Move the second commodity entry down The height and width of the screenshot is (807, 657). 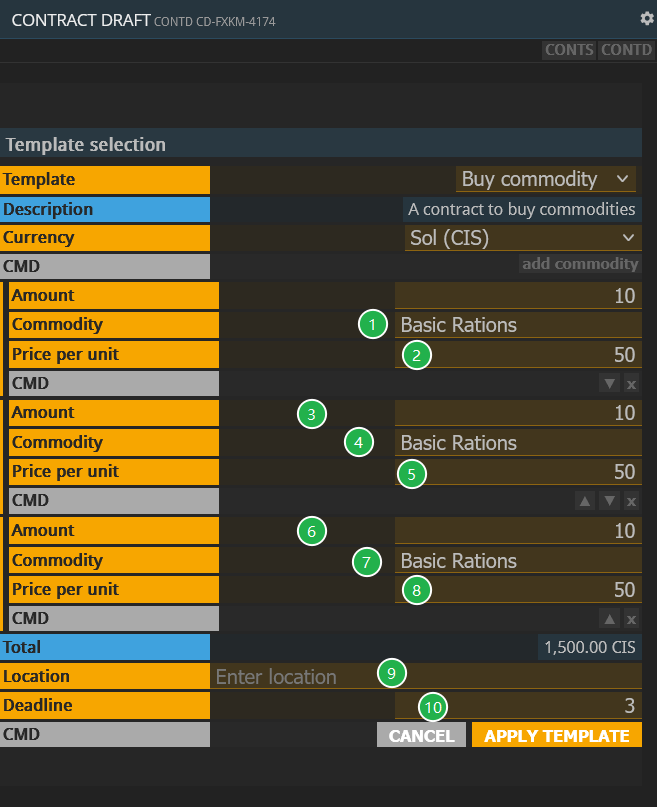[609, 501]
